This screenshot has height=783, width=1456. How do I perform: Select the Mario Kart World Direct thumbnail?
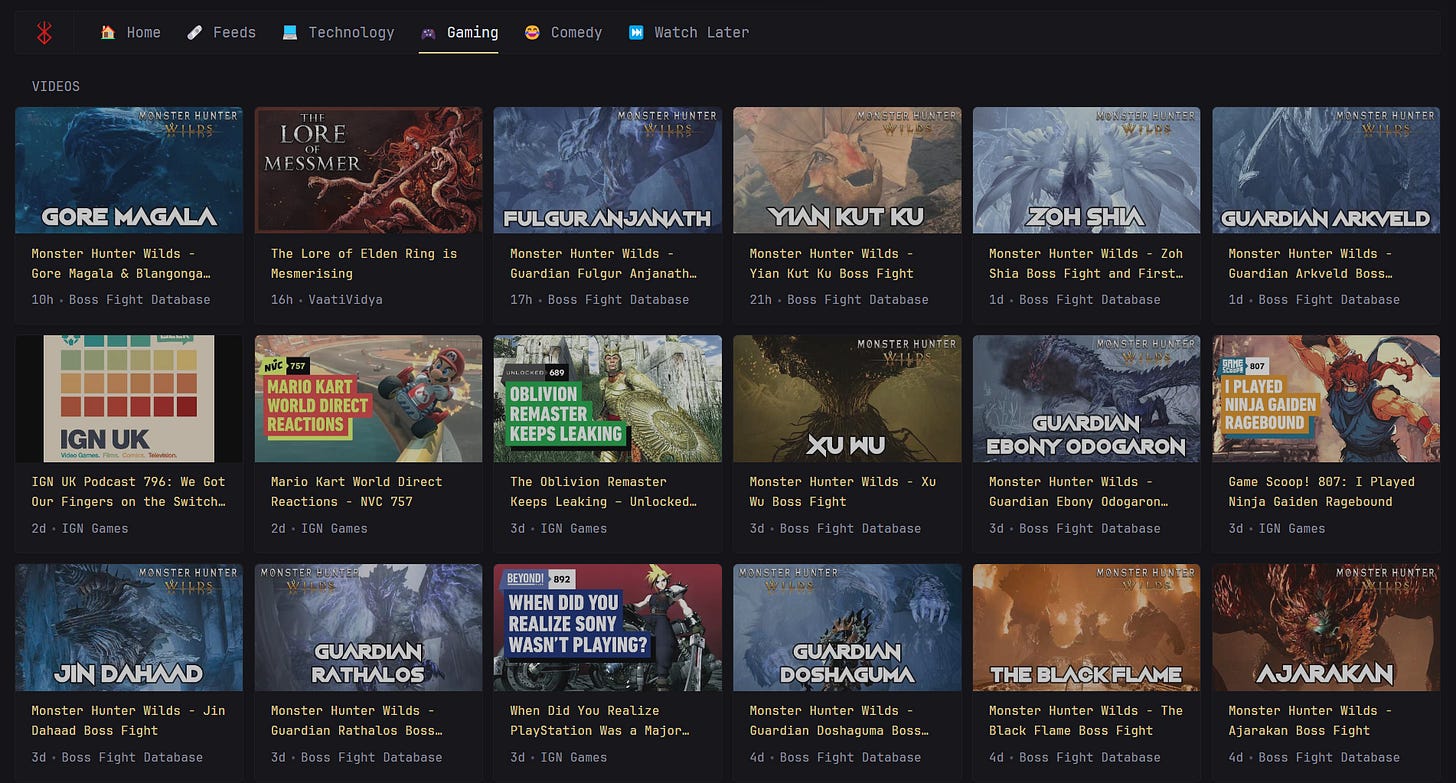(368, 399)
